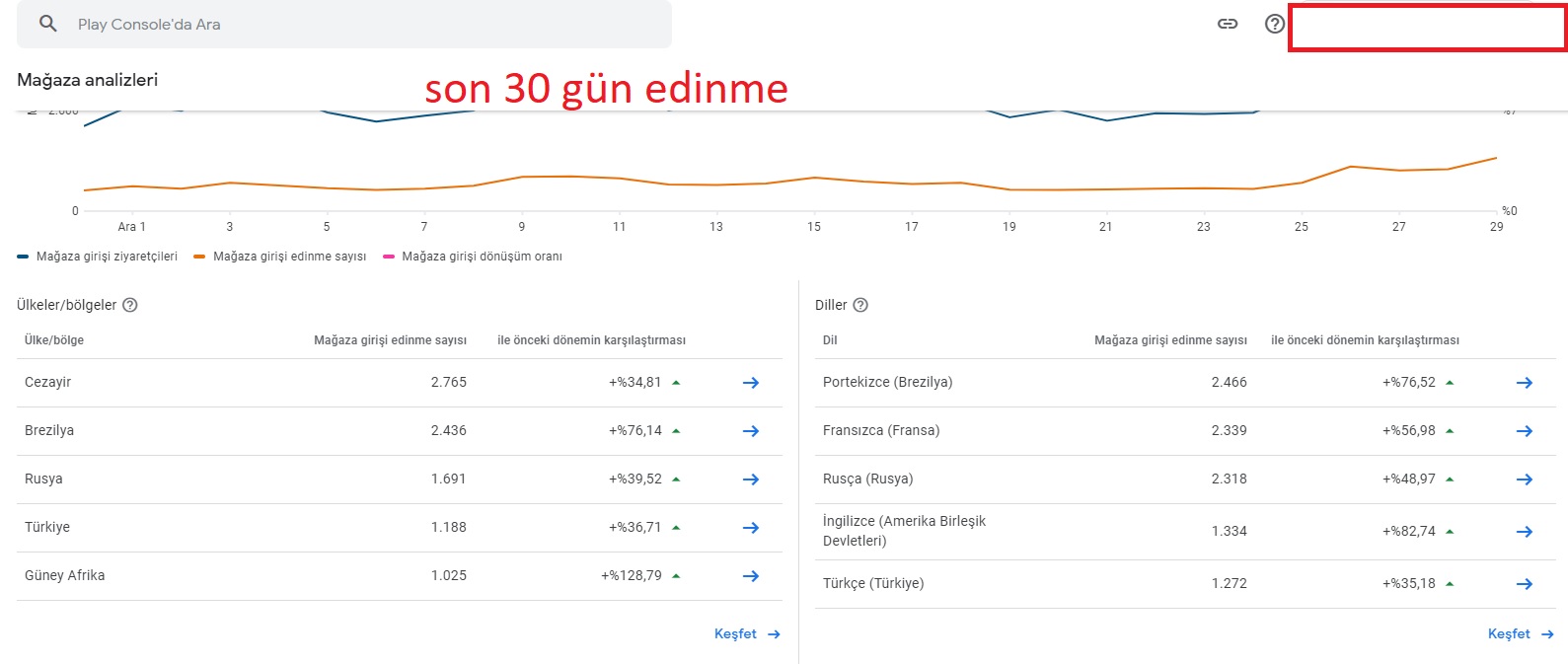Focus the Play Console'da Ara search field
This screenshot has width=1568, height=664.
[344, 24]
